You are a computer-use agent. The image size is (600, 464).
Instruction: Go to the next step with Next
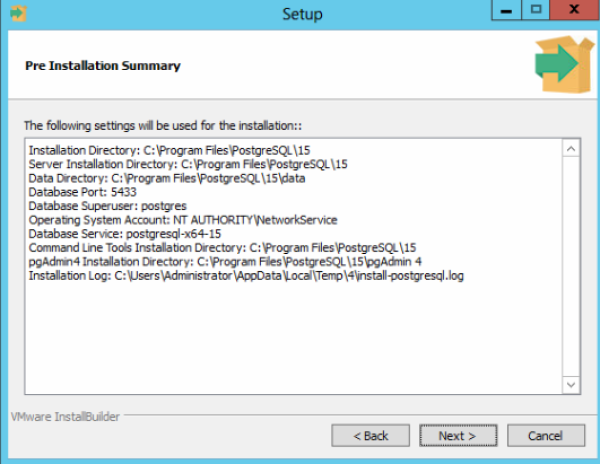458,435
